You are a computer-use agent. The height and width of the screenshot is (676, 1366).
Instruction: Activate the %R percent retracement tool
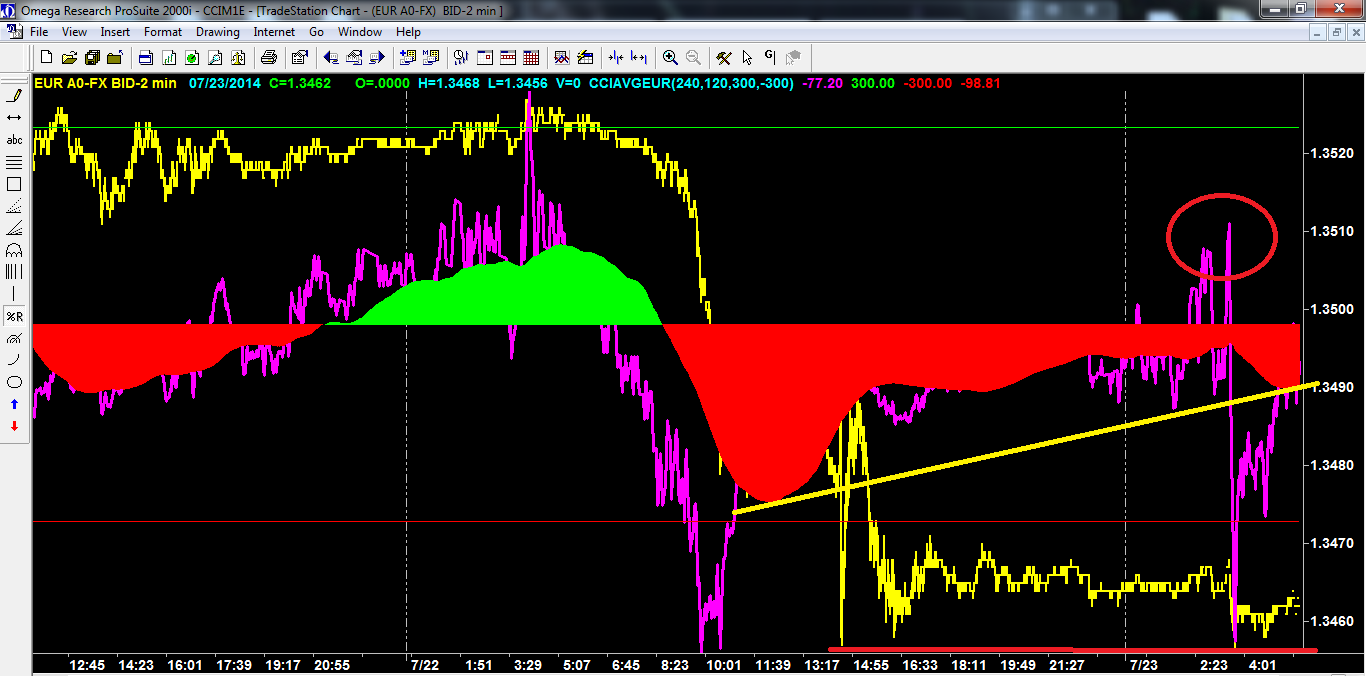tap(14, 316)
